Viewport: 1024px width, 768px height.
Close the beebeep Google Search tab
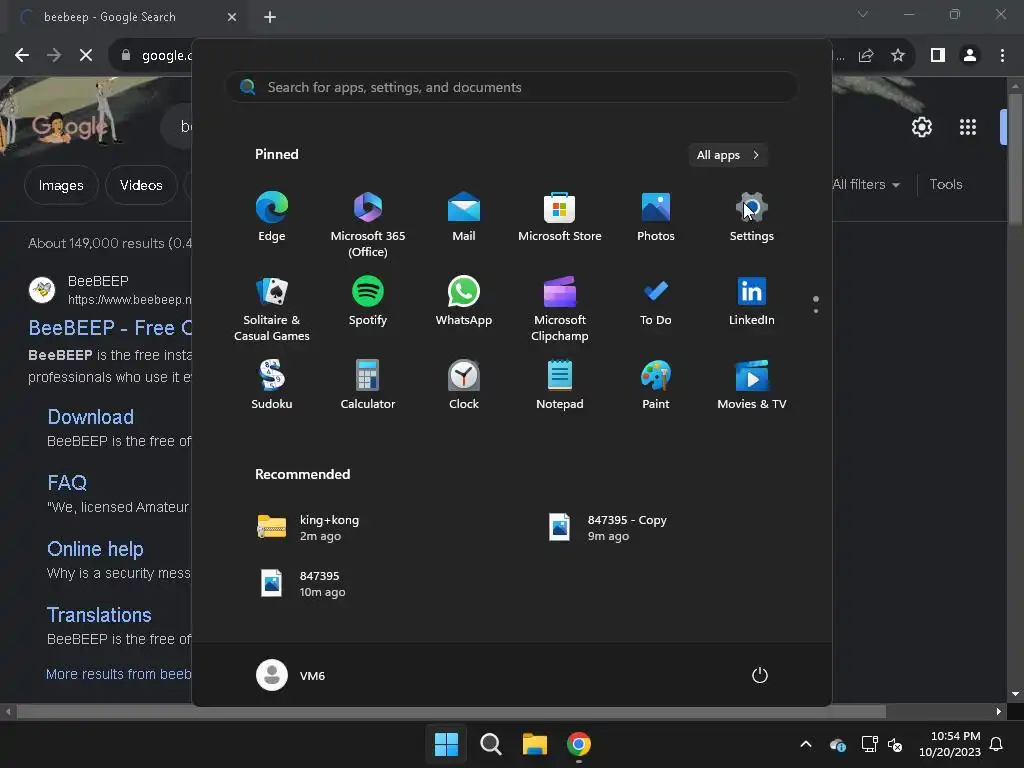tap(232, 17)
